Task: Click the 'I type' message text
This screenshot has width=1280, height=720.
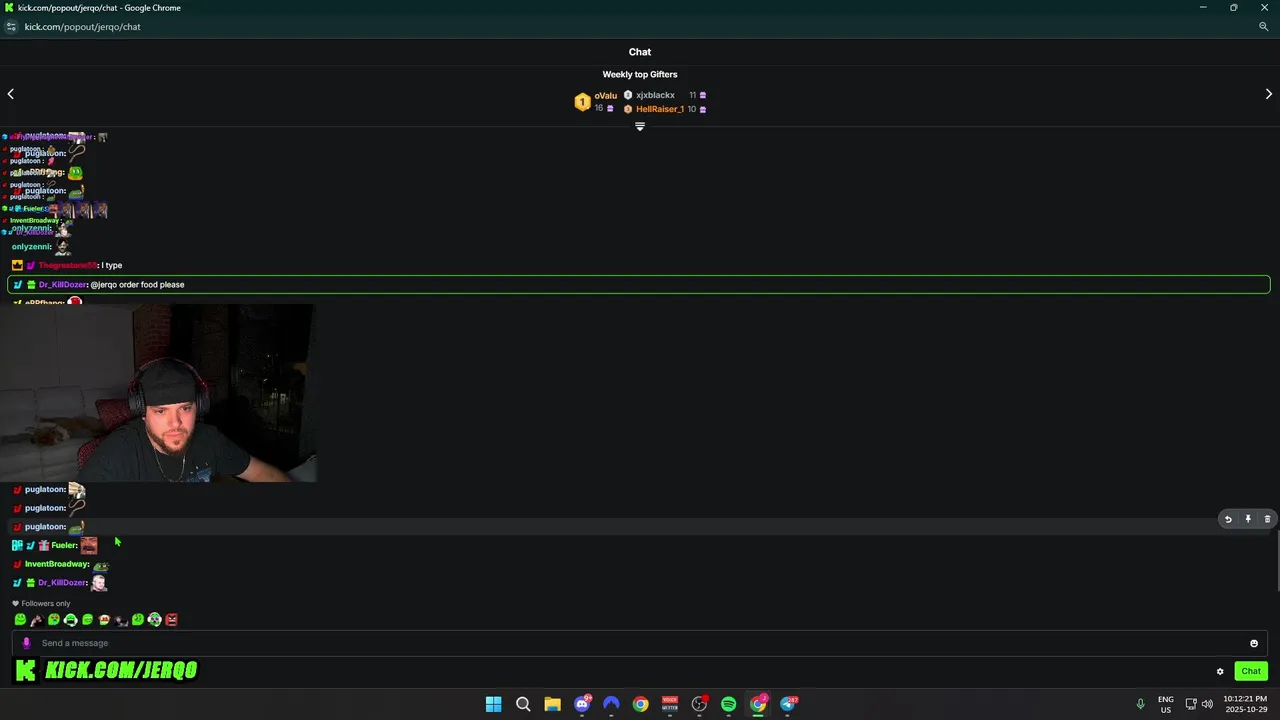Action: (112, 265)
